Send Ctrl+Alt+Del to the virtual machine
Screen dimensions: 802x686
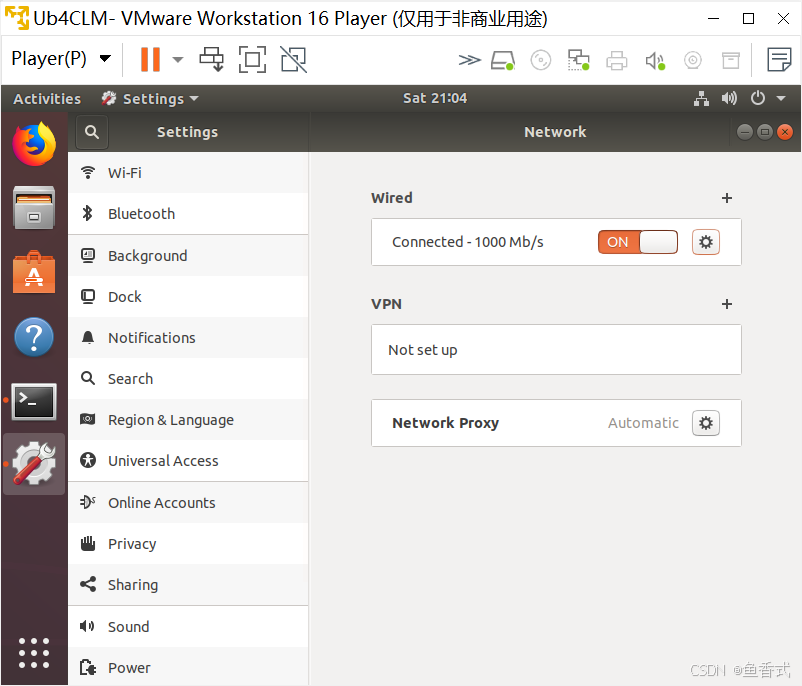pos(212,59)
